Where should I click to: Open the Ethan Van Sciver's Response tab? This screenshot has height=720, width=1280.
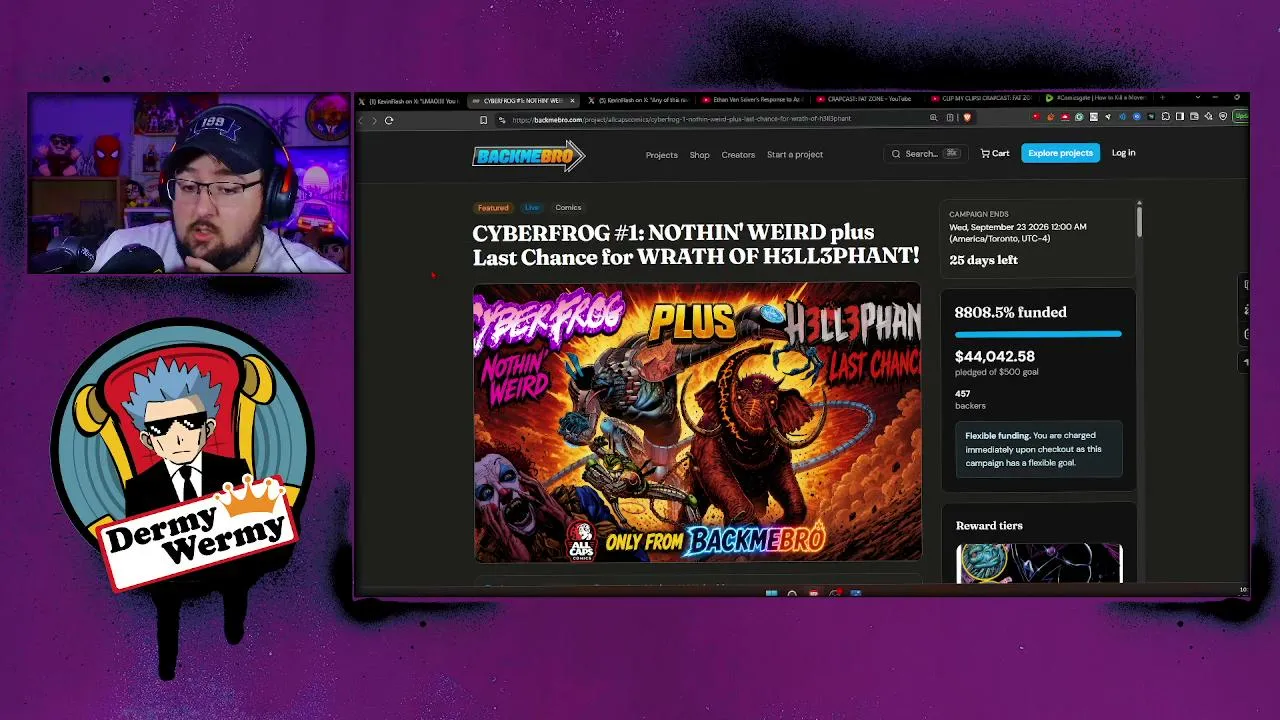click(752, 100)
